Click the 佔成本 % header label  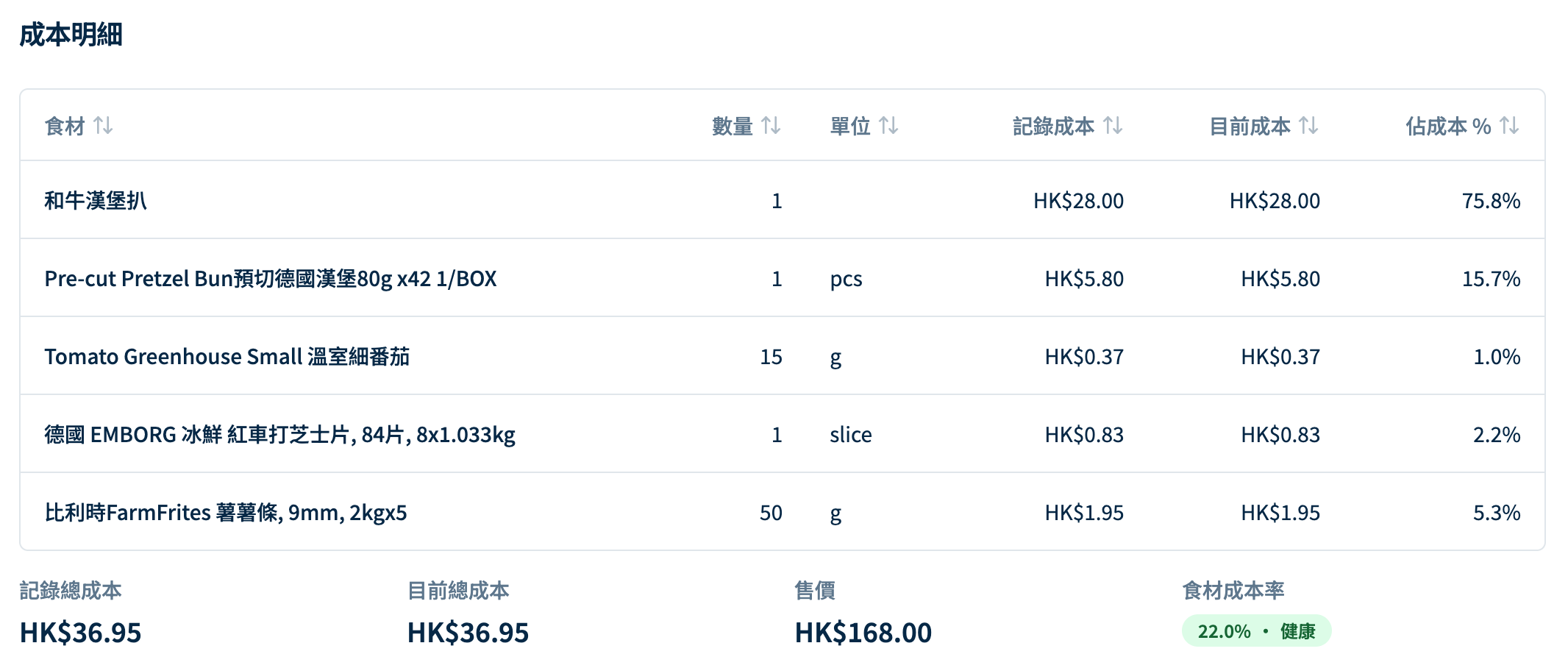pos(1448,126)
